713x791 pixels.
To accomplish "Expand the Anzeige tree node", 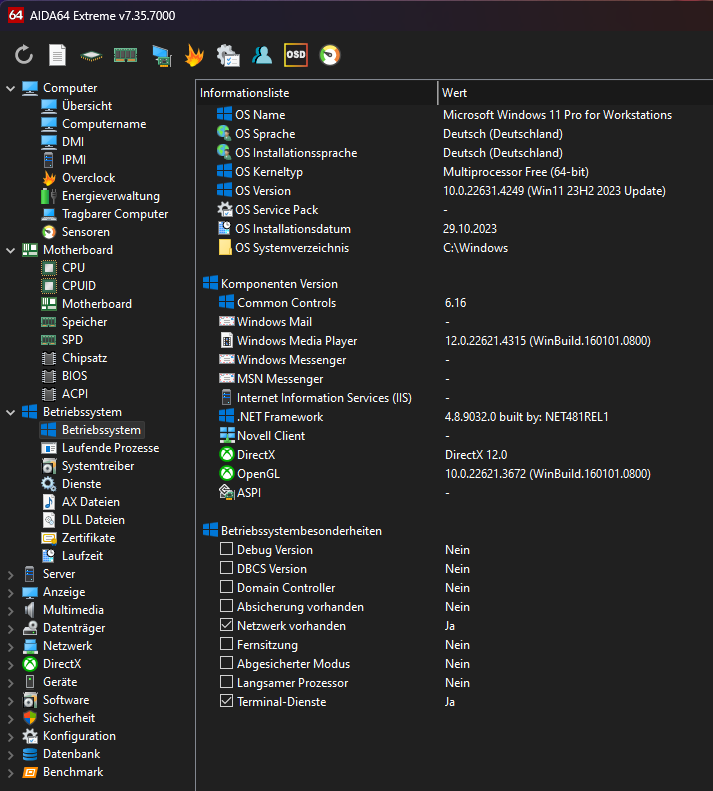I will [x=10, y=593].
